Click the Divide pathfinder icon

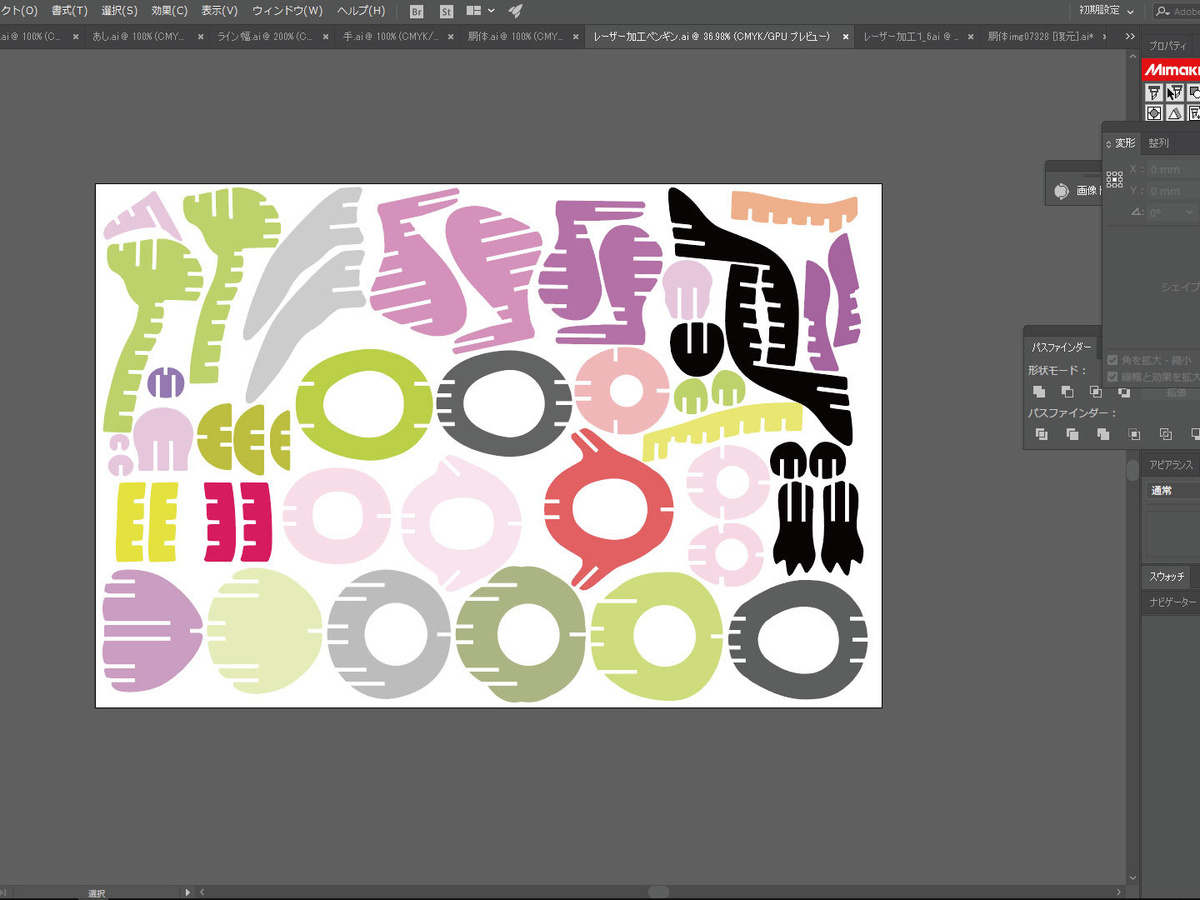[x=1041, y=434]
